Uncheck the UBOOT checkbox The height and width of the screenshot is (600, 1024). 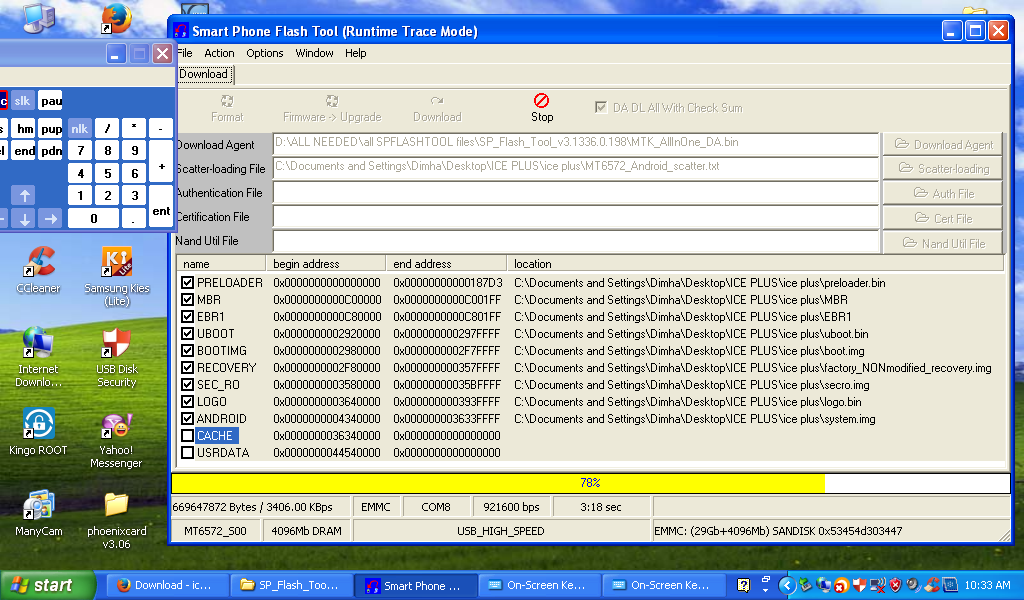pos(187,334)
